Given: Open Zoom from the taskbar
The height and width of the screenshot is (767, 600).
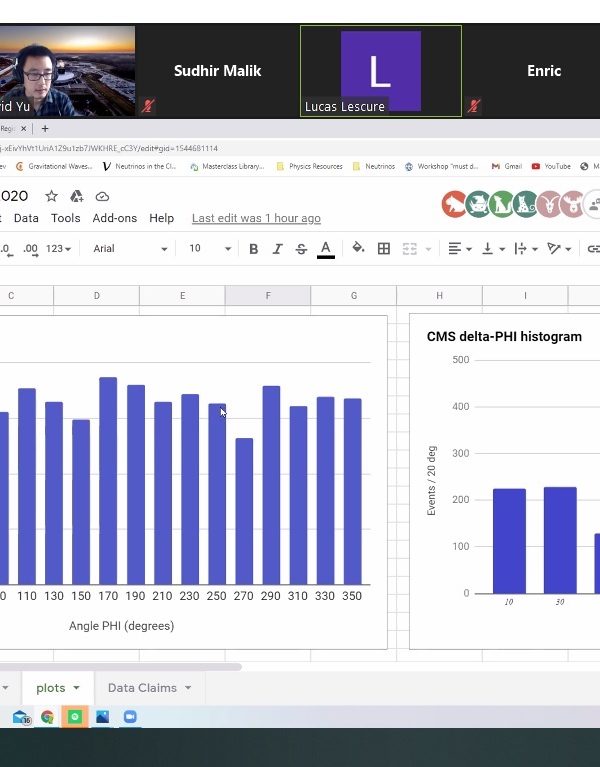Looking at the screenshot, I should tap(129, 717).
